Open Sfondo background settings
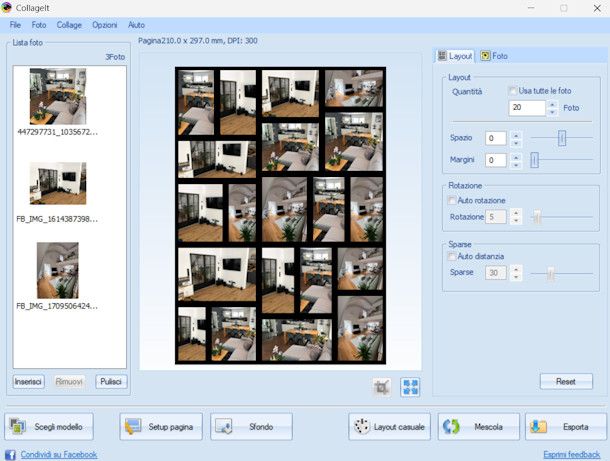This screenshot has height=461, width=610. pyautogui.click(x=251, y=427)
